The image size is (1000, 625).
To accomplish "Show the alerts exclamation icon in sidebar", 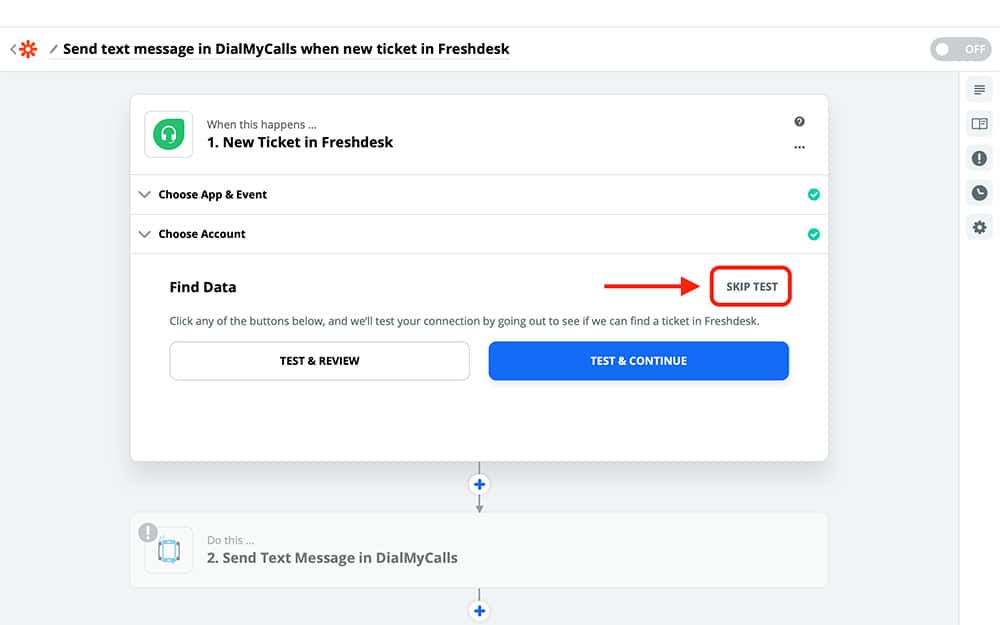I will tap(979, 158).
